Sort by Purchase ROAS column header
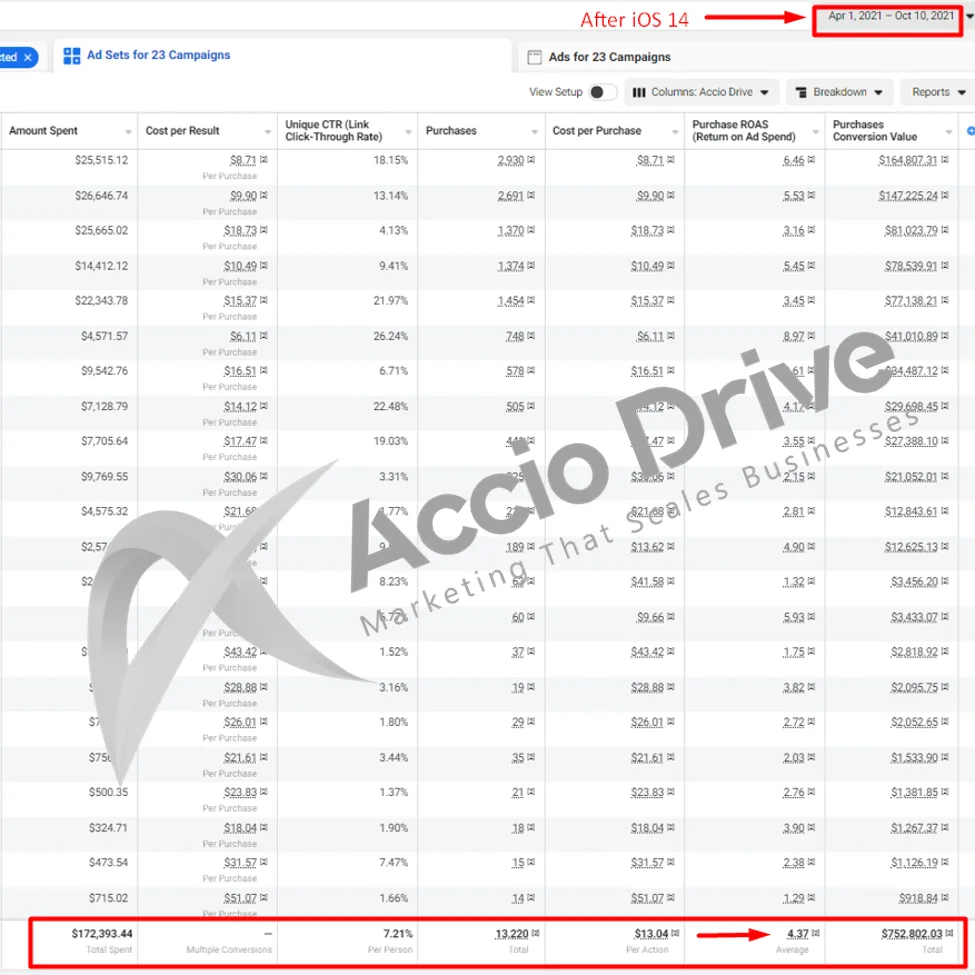Image resolution: width=975 pixels, height=975 pixels. coord(744,131)
